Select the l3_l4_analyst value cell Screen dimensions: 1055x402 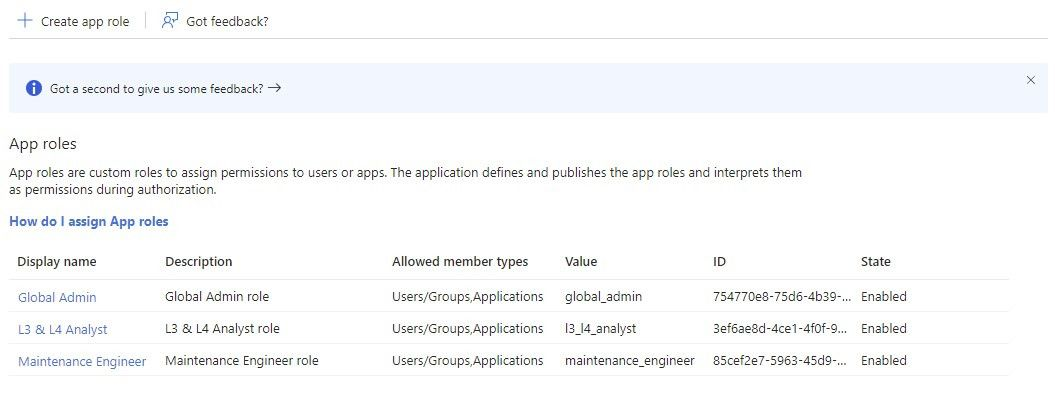click(x=600, y=329)
